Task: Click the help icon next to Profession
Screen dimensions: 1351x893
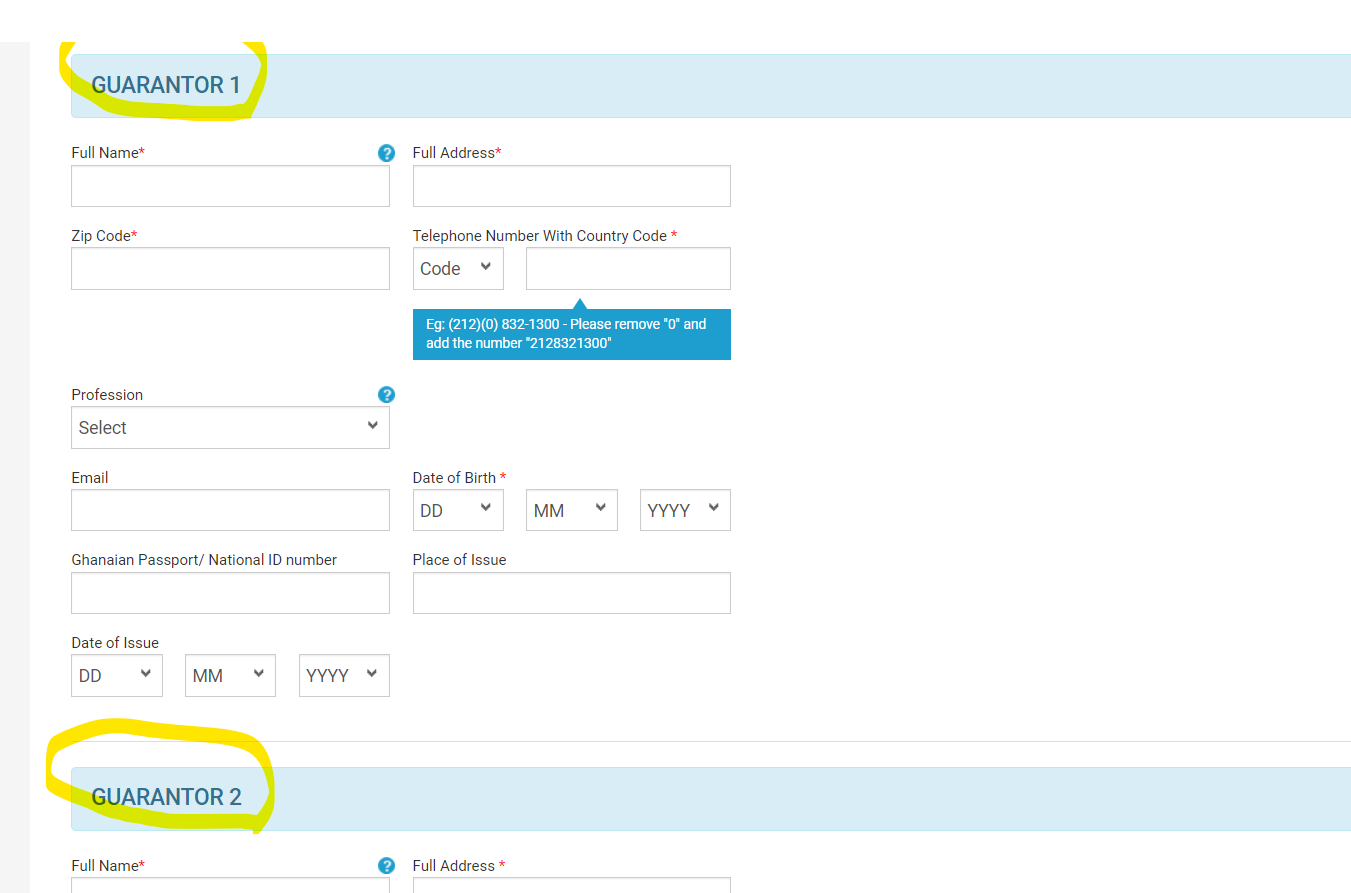Action: point(386,395)
